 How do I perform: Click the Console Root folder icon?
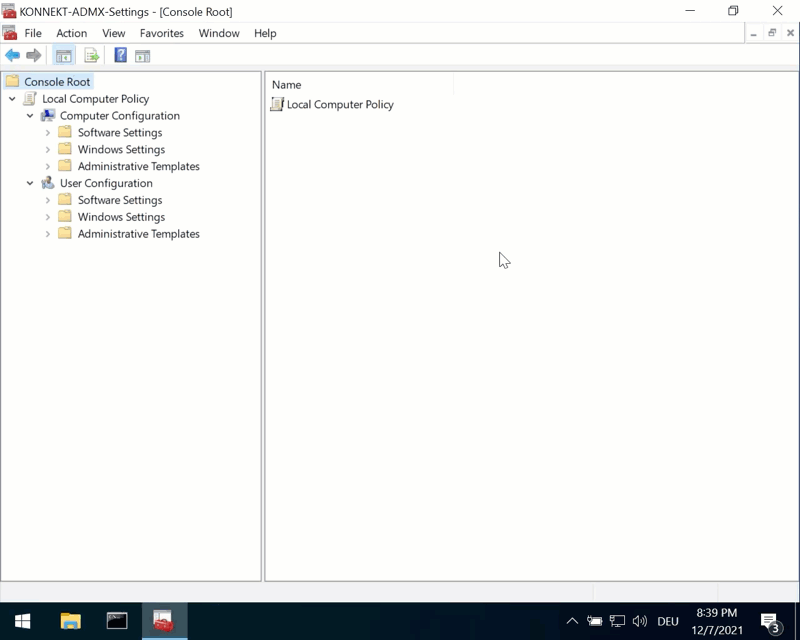click(12, 81)
